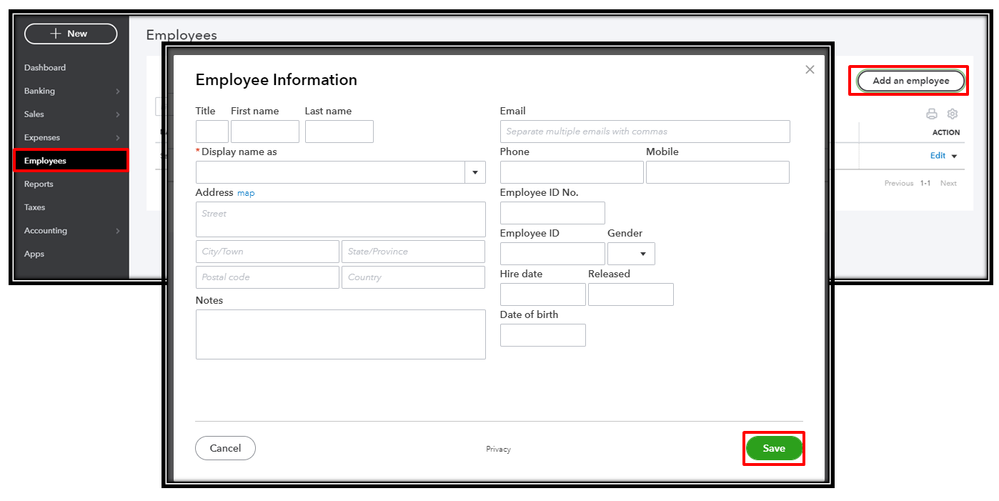Click the Country field
This screenshot has height=501, width=999.
click(x=413, y=277)
